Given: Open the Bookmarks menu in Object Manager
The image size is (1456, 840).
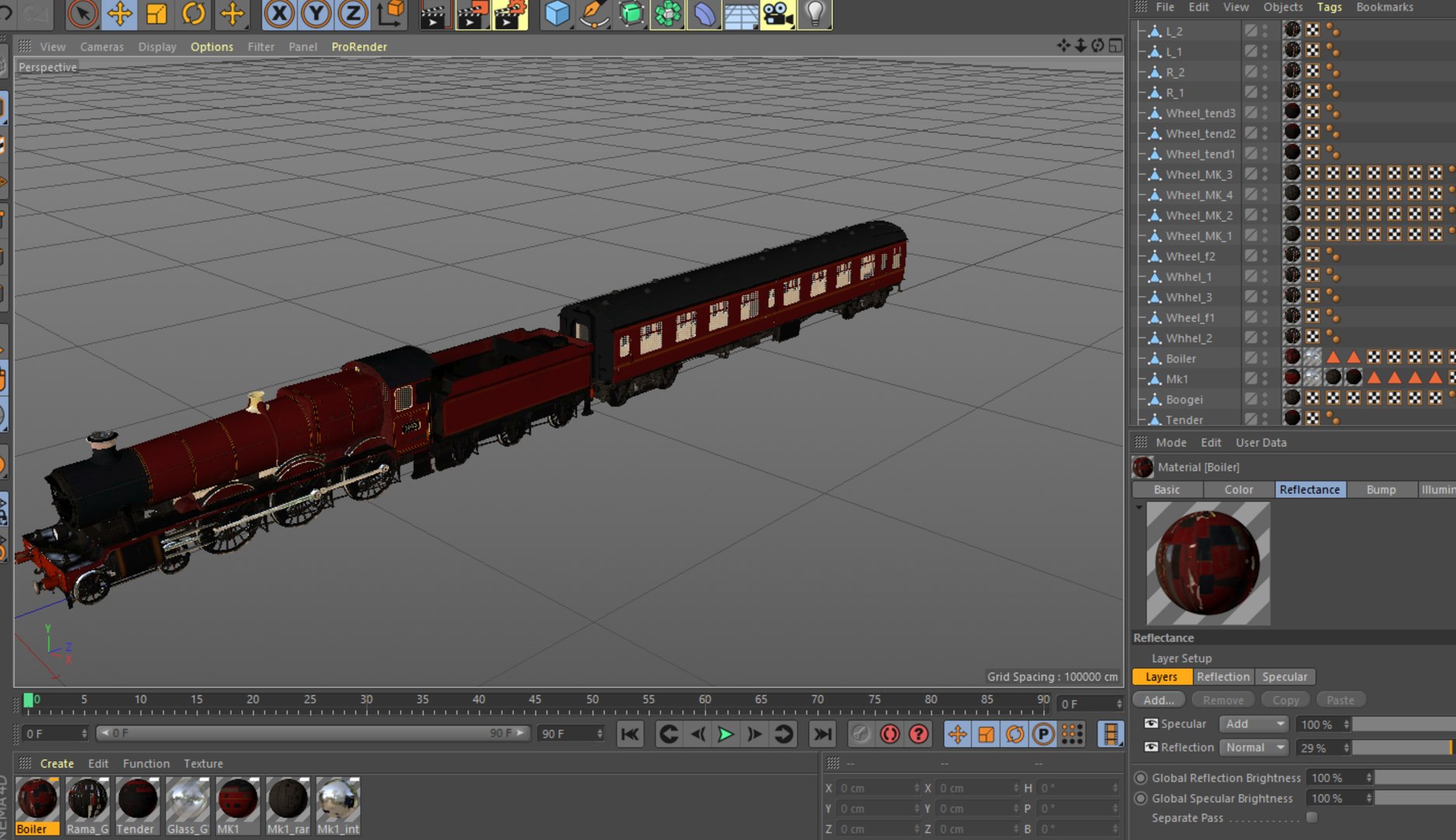Looking at the screenshot, I should [x=1385, y=7].
